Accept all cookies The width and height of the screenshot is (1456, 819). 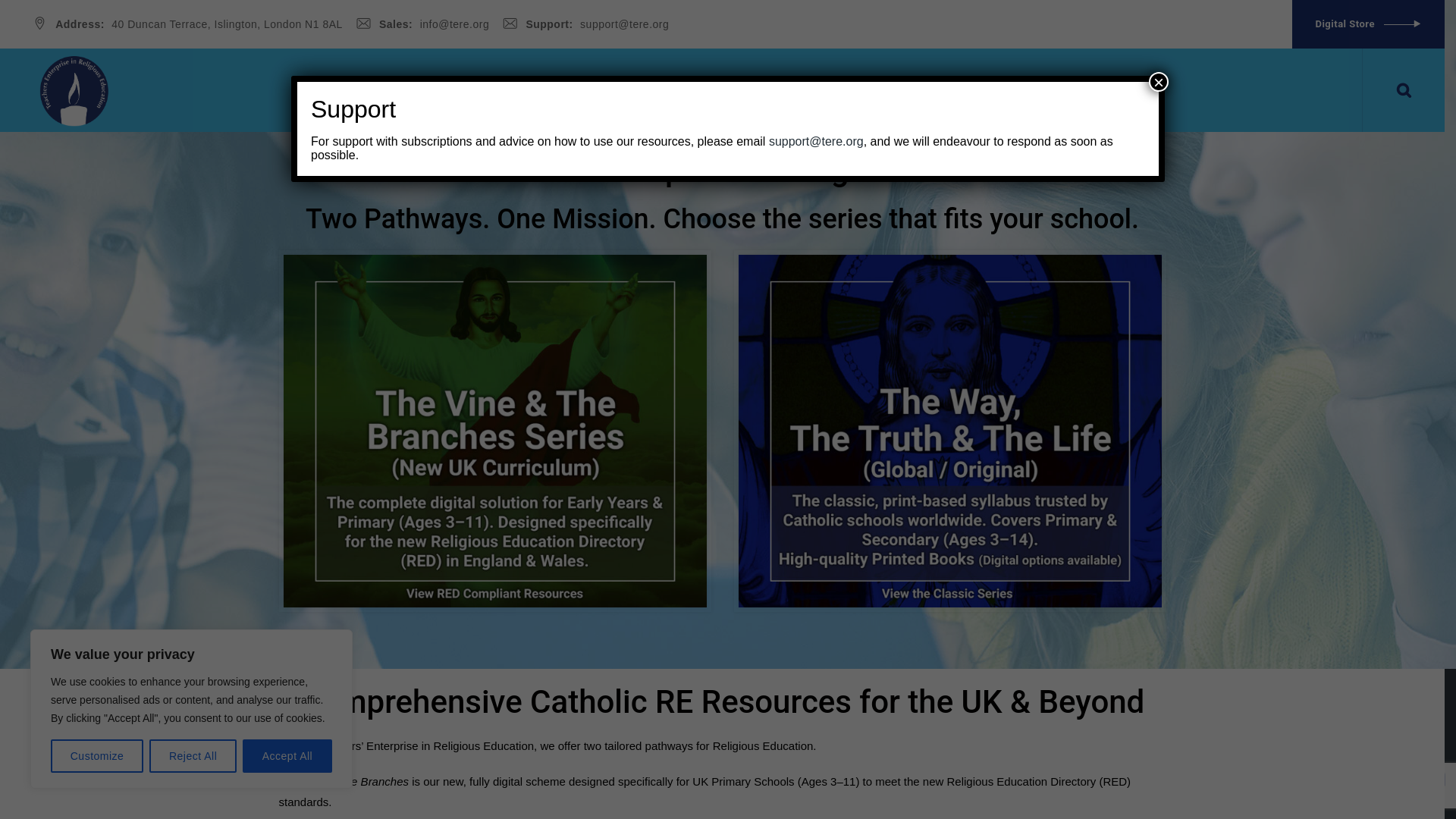click(287, 756)
